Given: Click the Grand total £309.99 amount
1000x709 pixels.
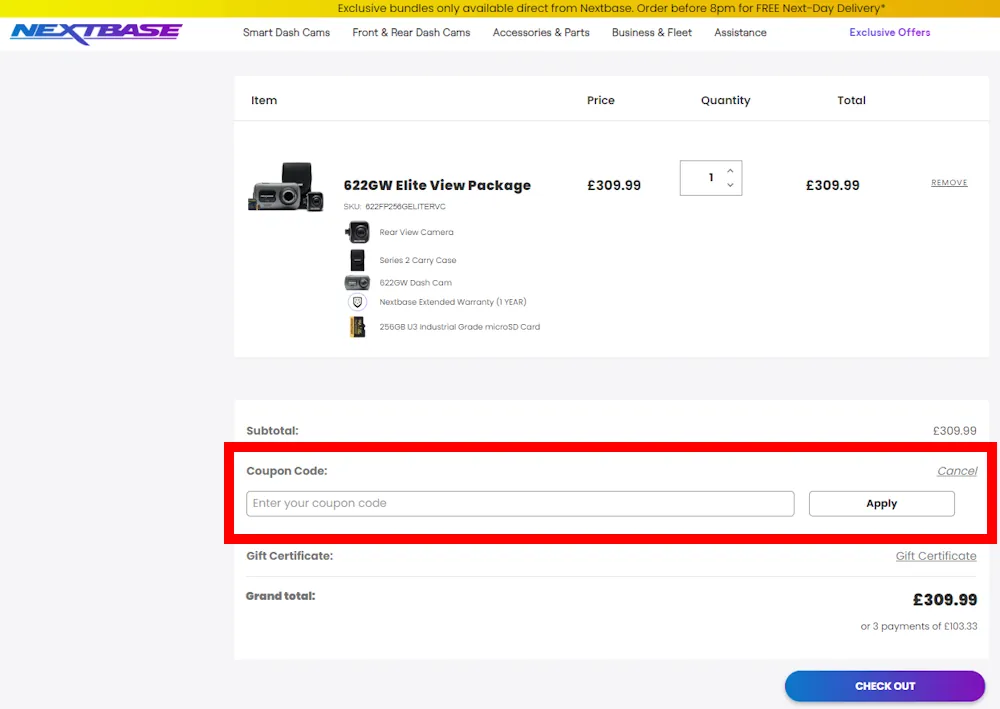Looking at the screenshot, I should point(945,599).
